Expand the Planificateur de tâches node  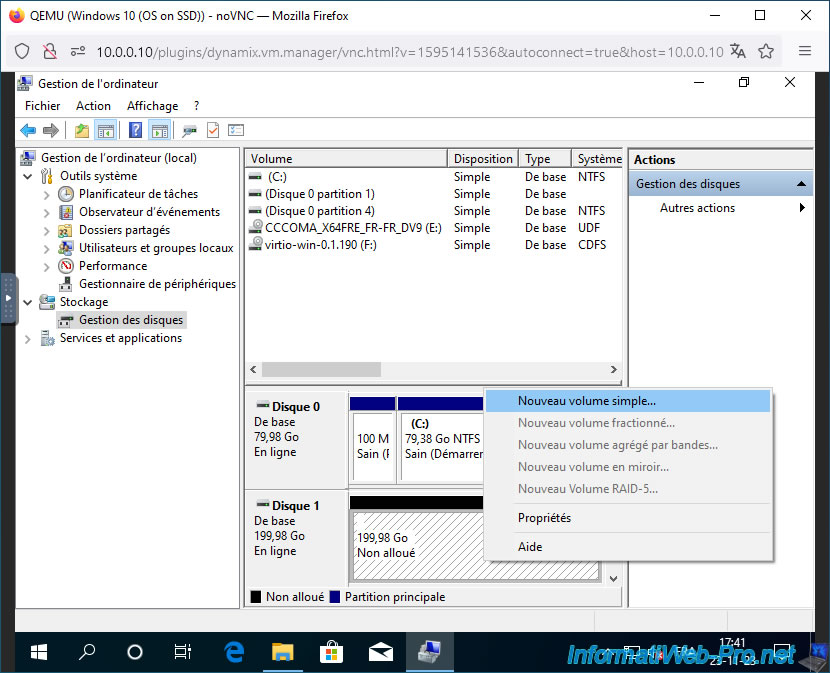pos(47,195)
